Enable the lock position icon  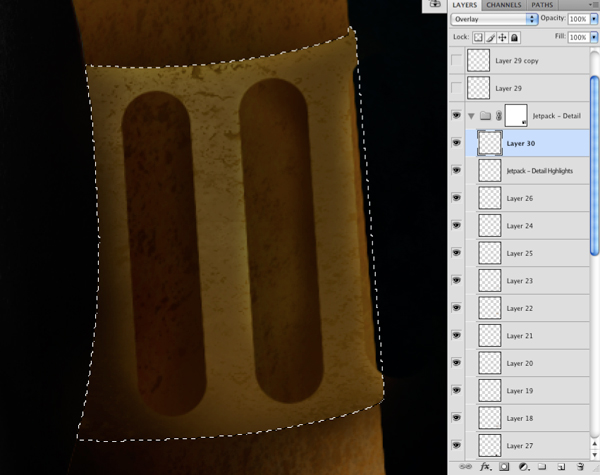[x=502, y=38]
